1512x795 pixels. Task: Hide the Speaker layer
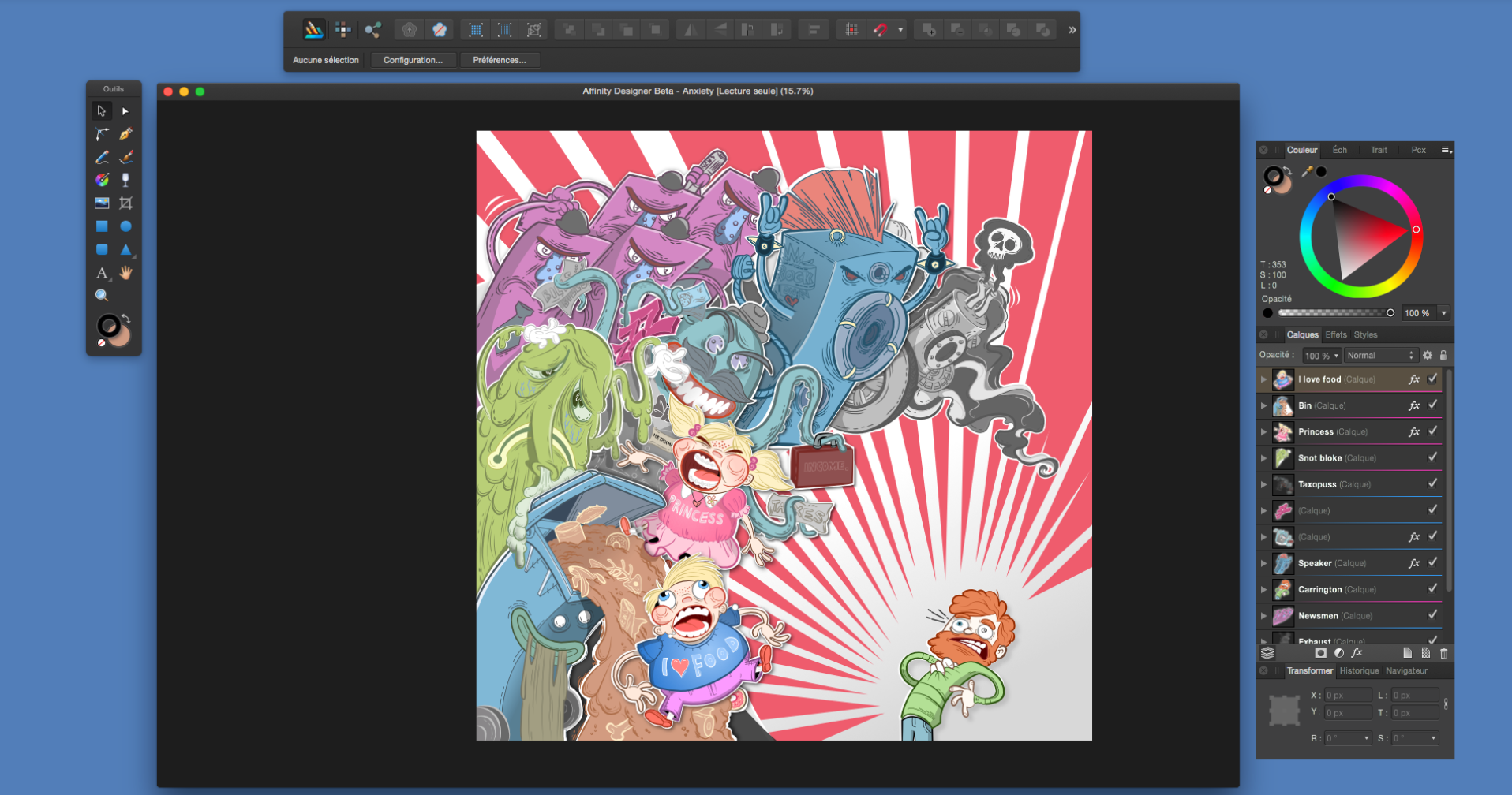click(x=1432, y=562)
